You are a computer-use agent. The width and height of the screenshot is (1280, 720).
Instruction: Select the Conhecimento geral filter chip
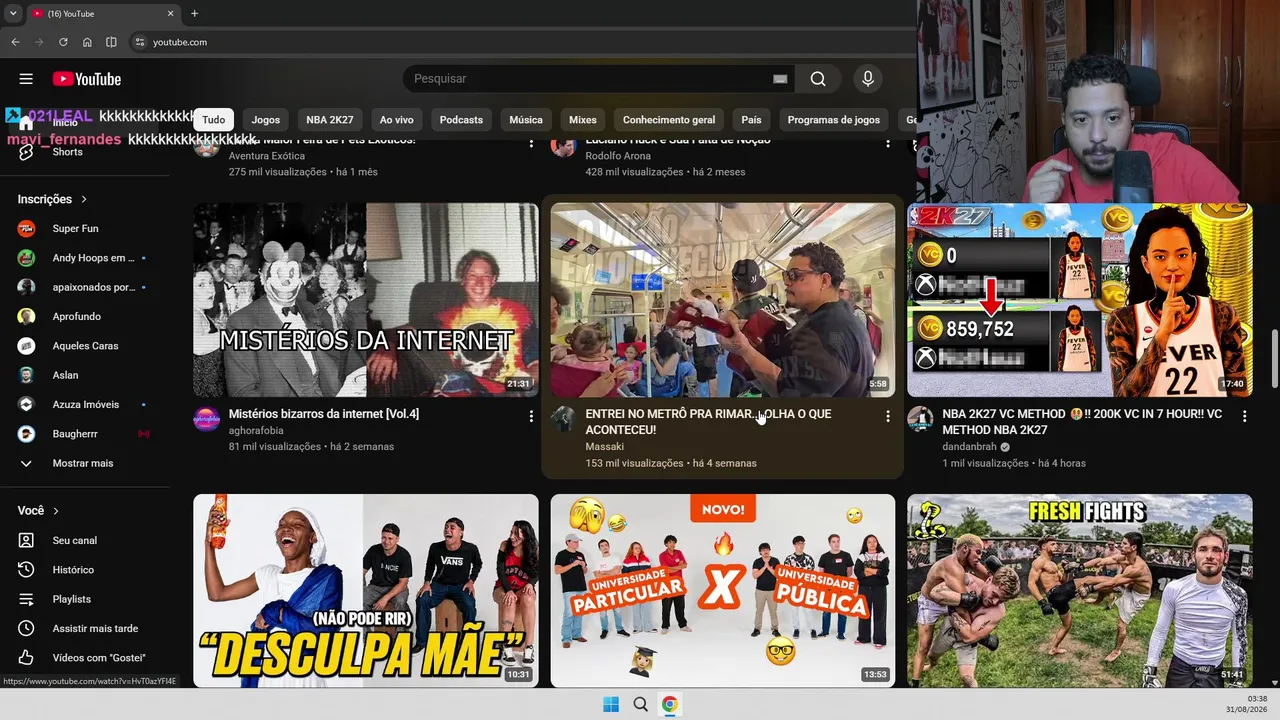[x=669, y=120]
